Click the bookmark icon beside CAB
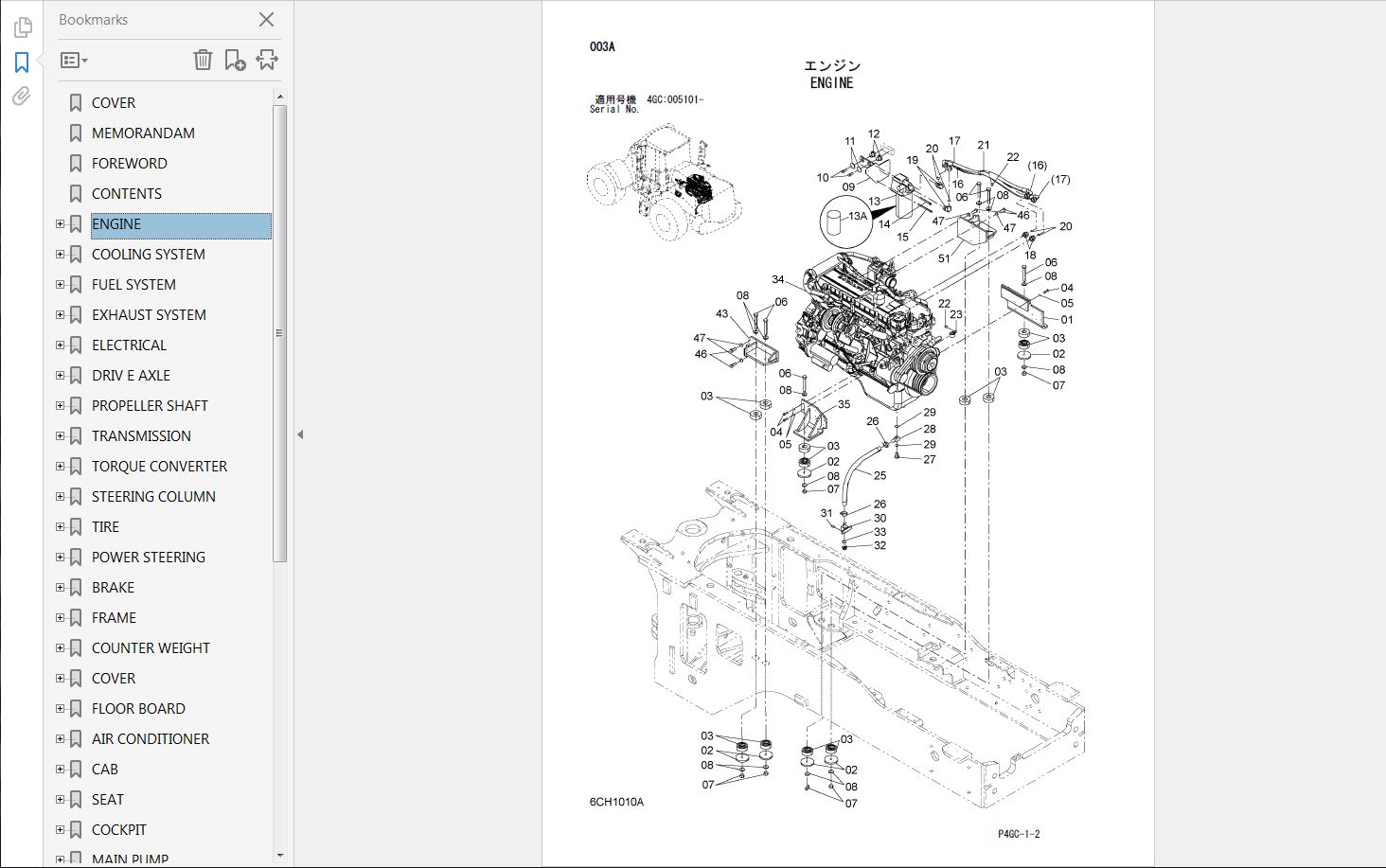 click(77, 770)
